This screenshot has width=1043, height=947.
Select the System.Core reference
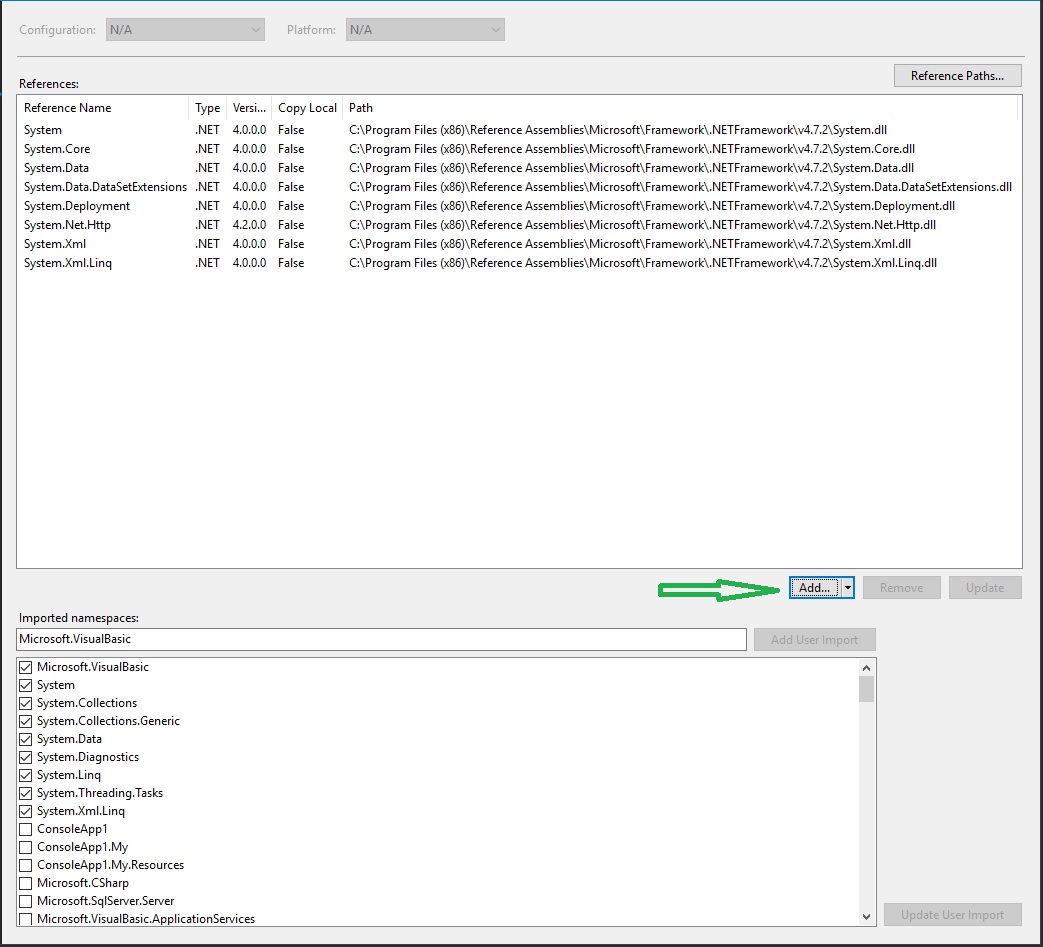tap(519, 149)
